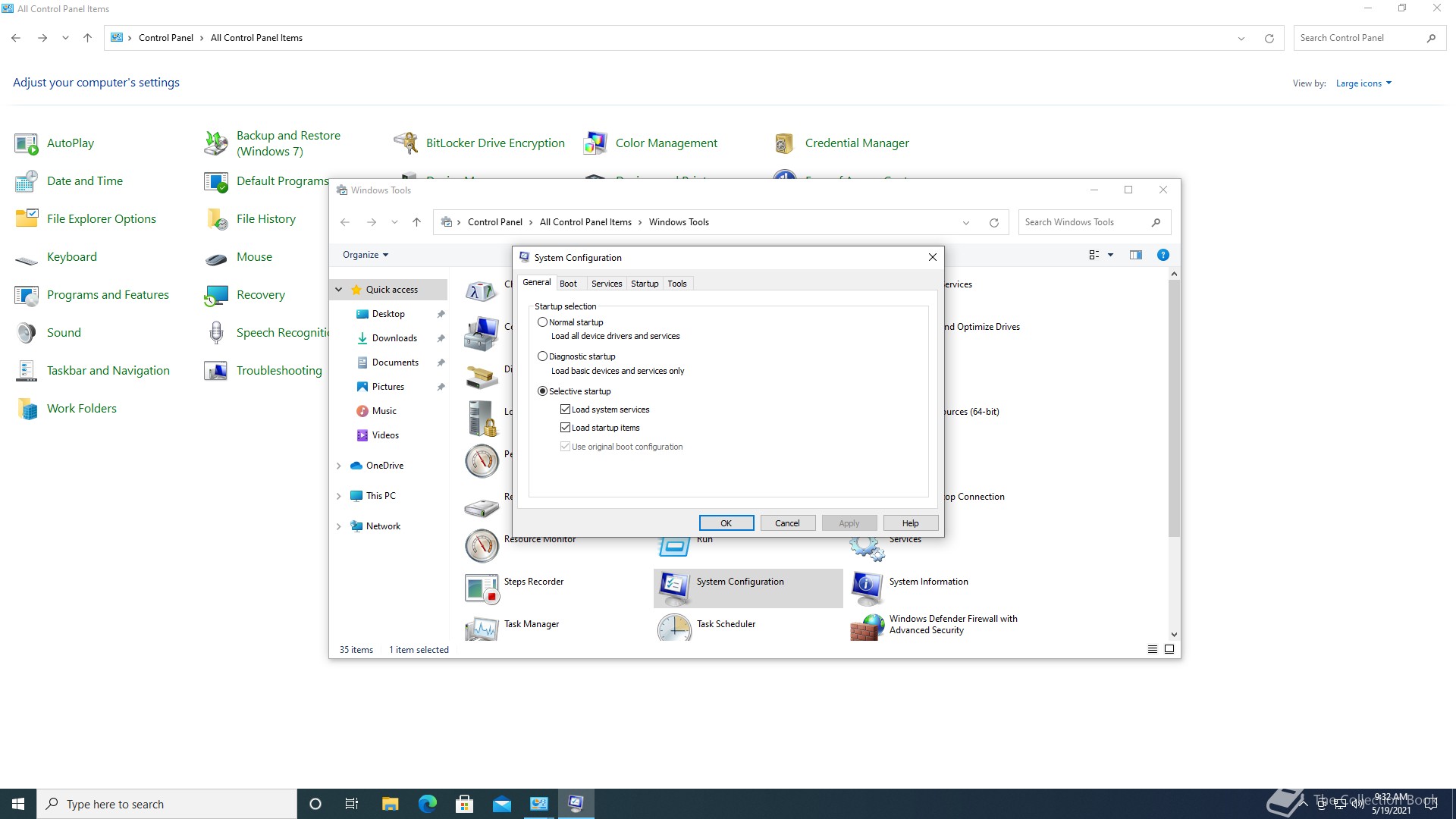Open Taskbar and Navigation icon
The width and height of the screenshot is (1456, 819).
coord(27,371)
